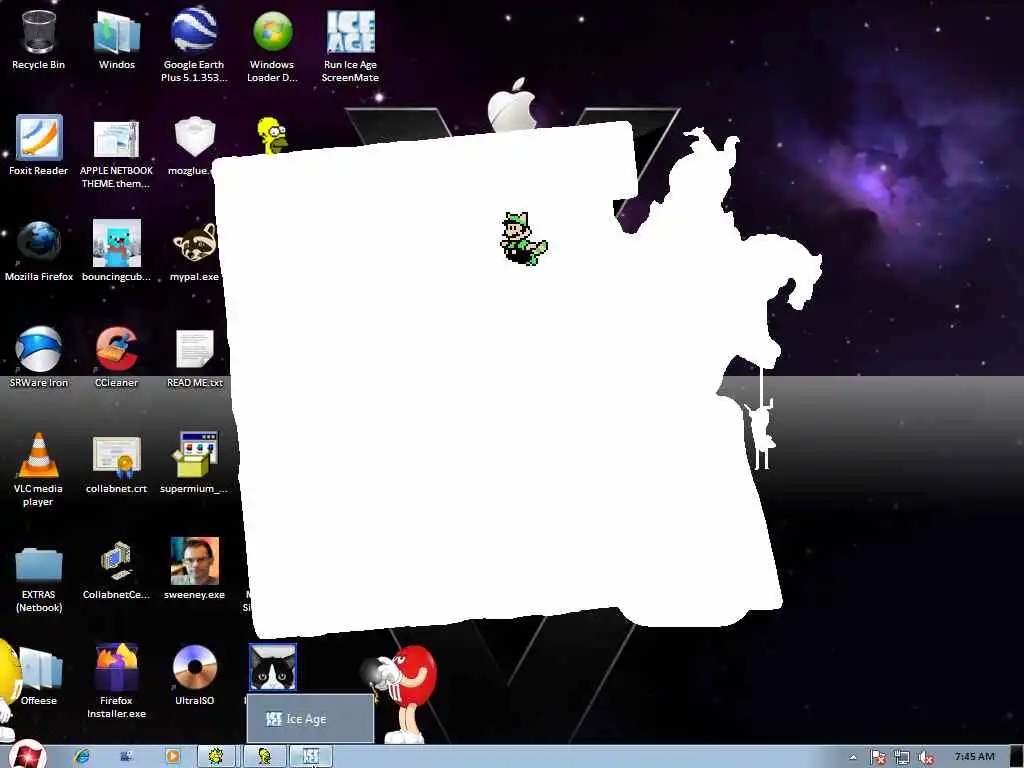Click the green Mario screenmate character

pos(524,238)
